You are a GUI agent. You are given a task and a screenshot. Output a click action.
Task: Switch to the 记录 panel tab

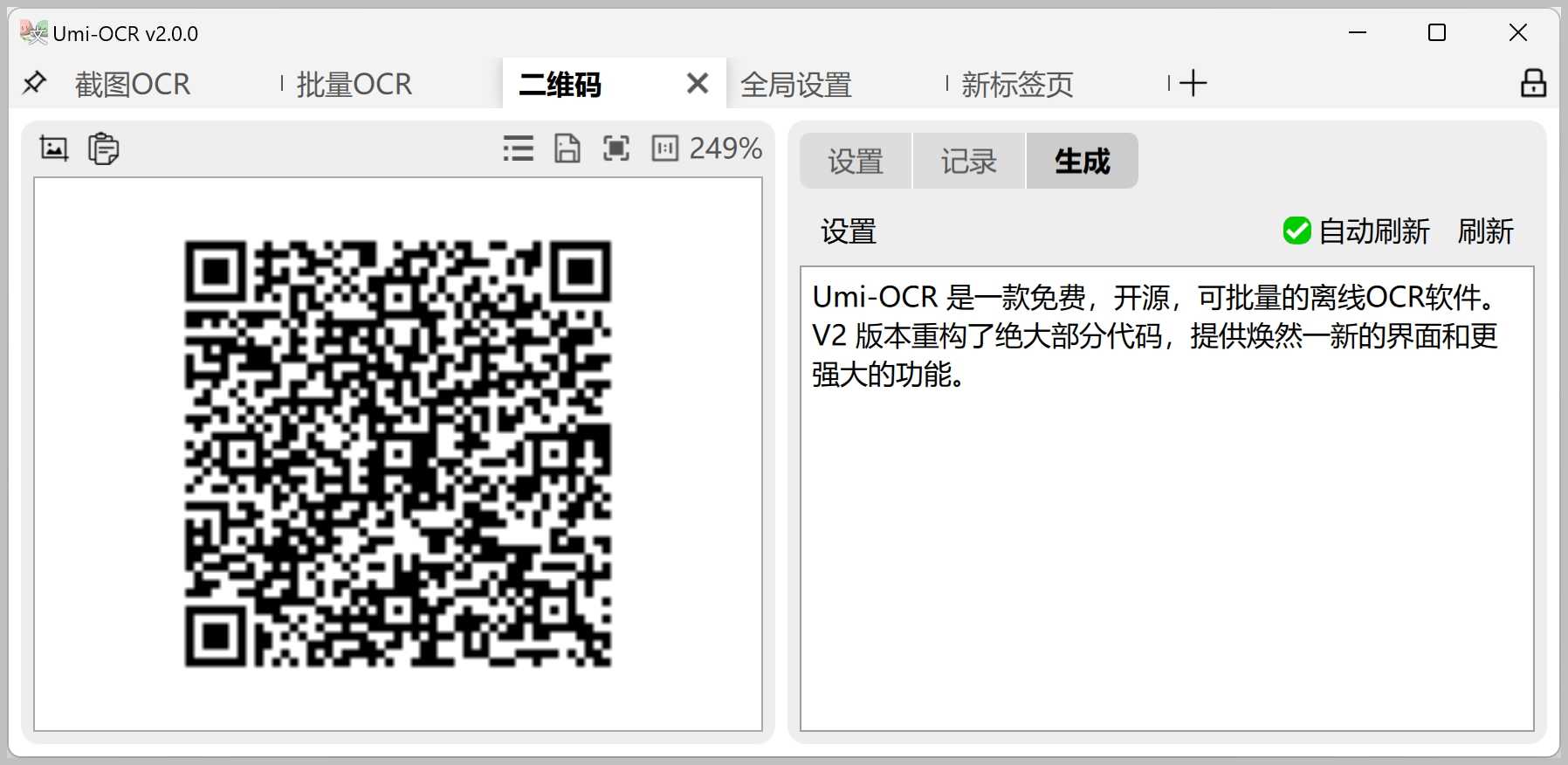tap(969, 161)
